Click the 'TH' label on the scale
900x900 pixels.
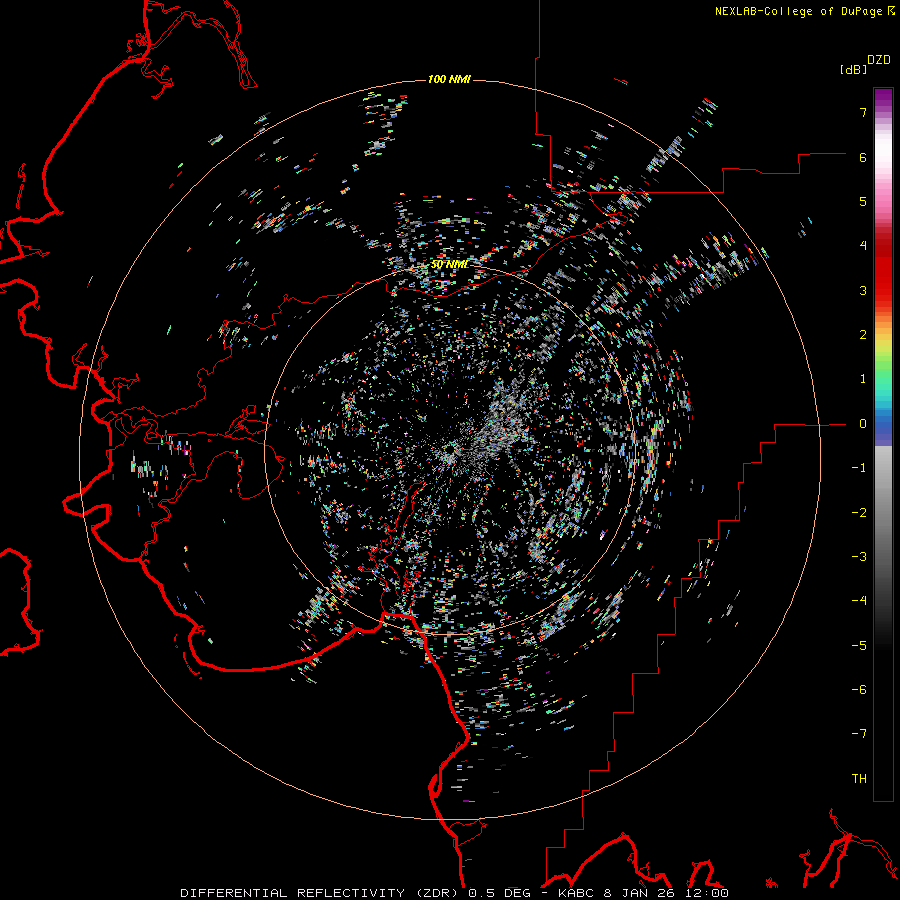(859, 779)
